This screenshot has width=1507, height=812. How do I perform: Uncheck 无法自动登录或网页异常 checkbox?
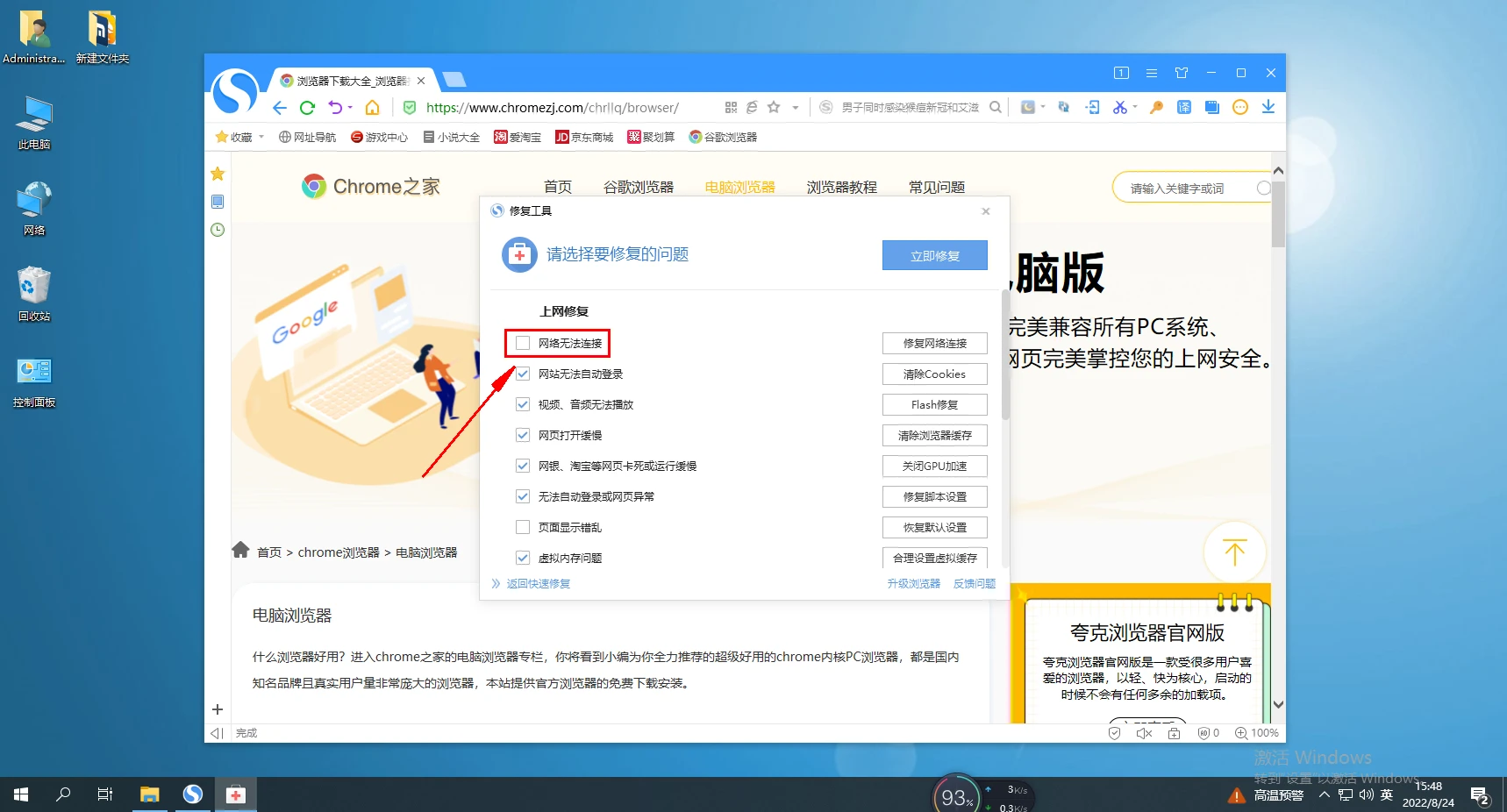coord(523,496)
